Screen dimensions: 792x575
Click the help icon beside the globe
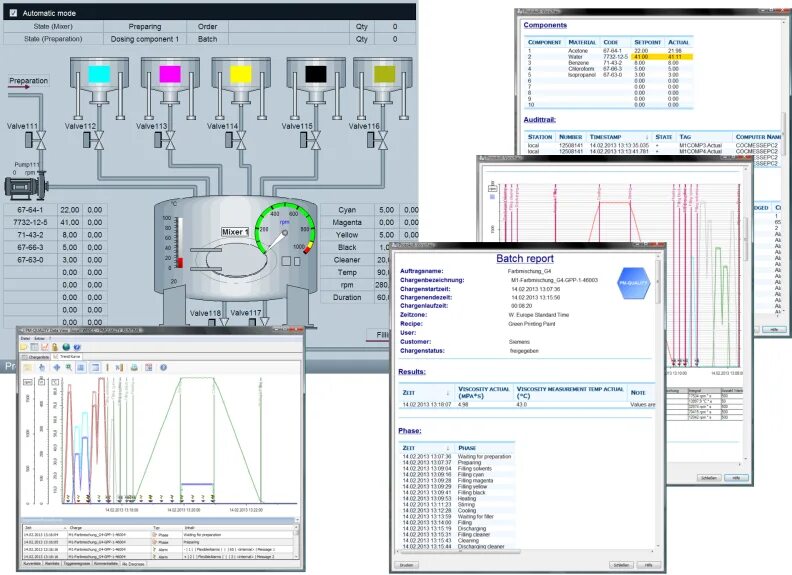tap(77, 347)
